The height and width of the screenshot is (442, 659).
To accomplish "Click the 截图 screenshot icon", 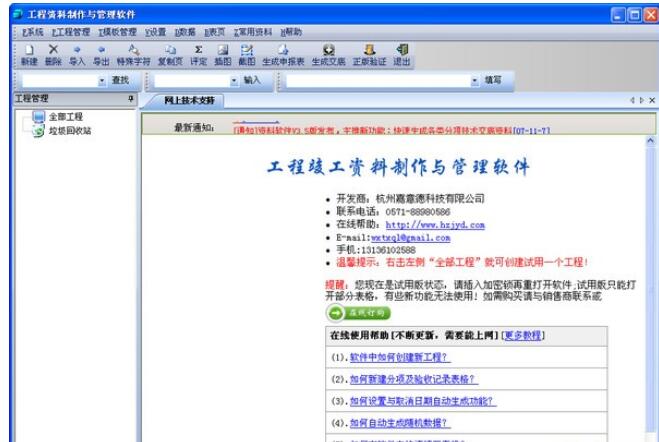I will pyautogui.click(x=247, y=55).
